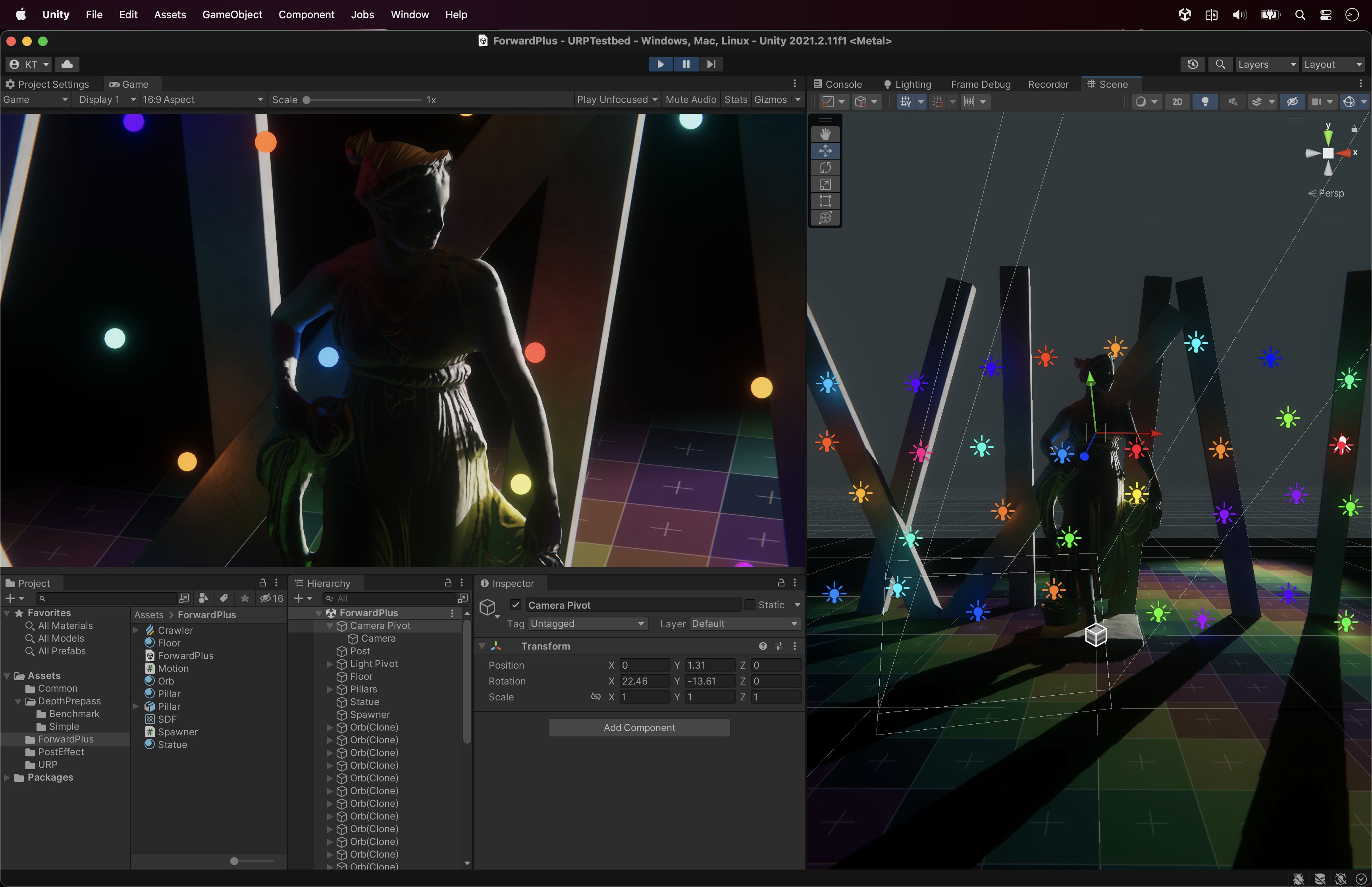
Task: Click the Add Component button
Action: point(639,727)
